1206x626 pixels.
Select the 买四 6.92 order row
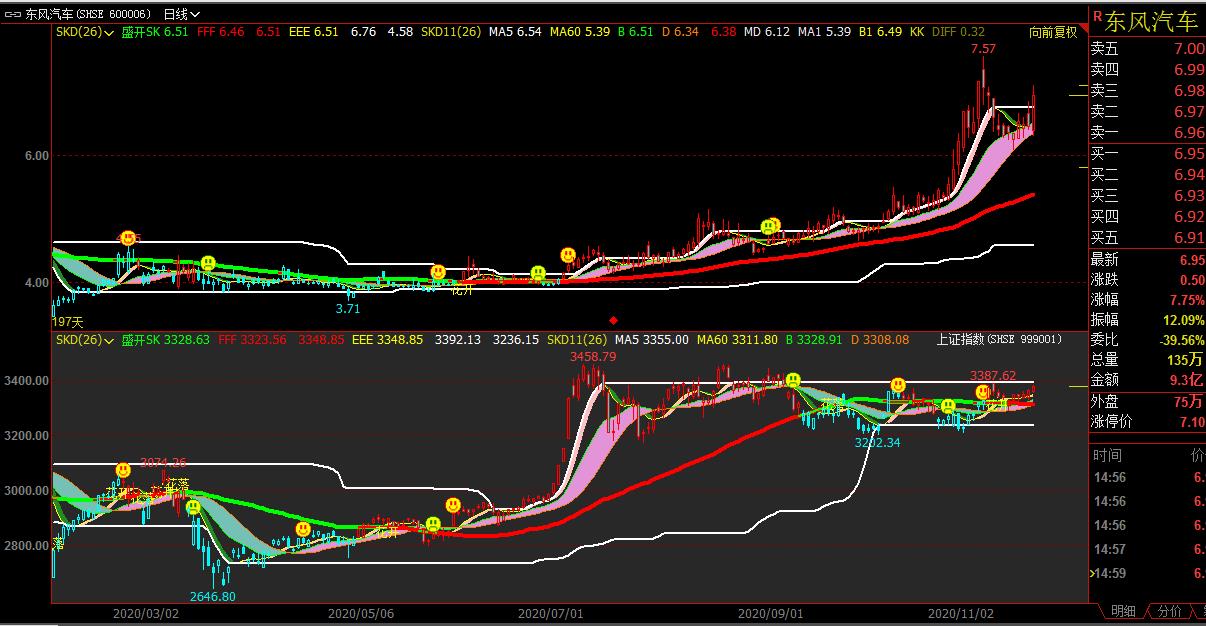[x=1147, y=216]
